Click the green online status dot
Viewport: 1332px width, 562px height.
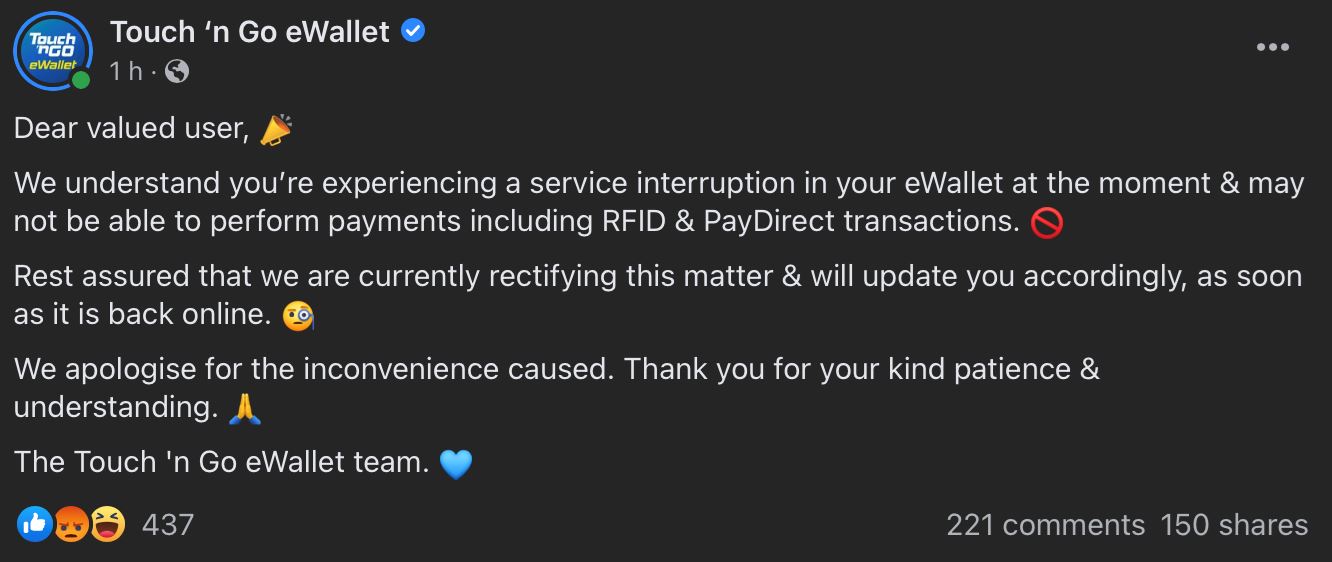click(x=81, y=79)
